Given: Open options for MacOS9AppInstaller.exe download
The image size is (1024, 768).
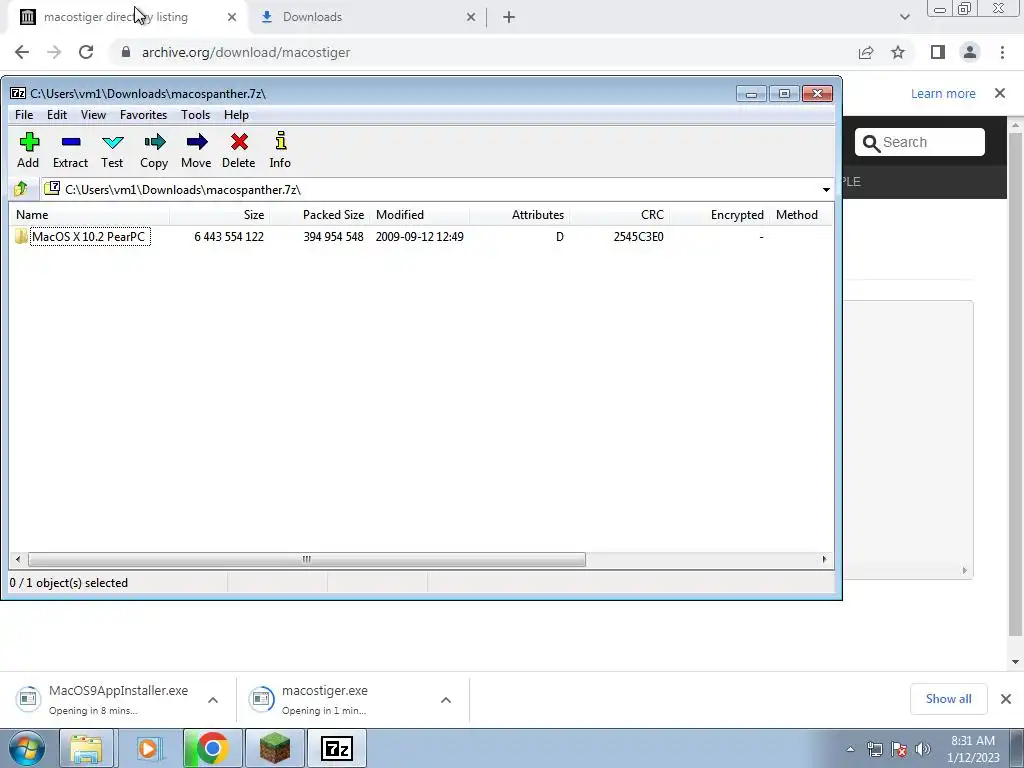Looking at the screenshot, I should pos(213,700).
